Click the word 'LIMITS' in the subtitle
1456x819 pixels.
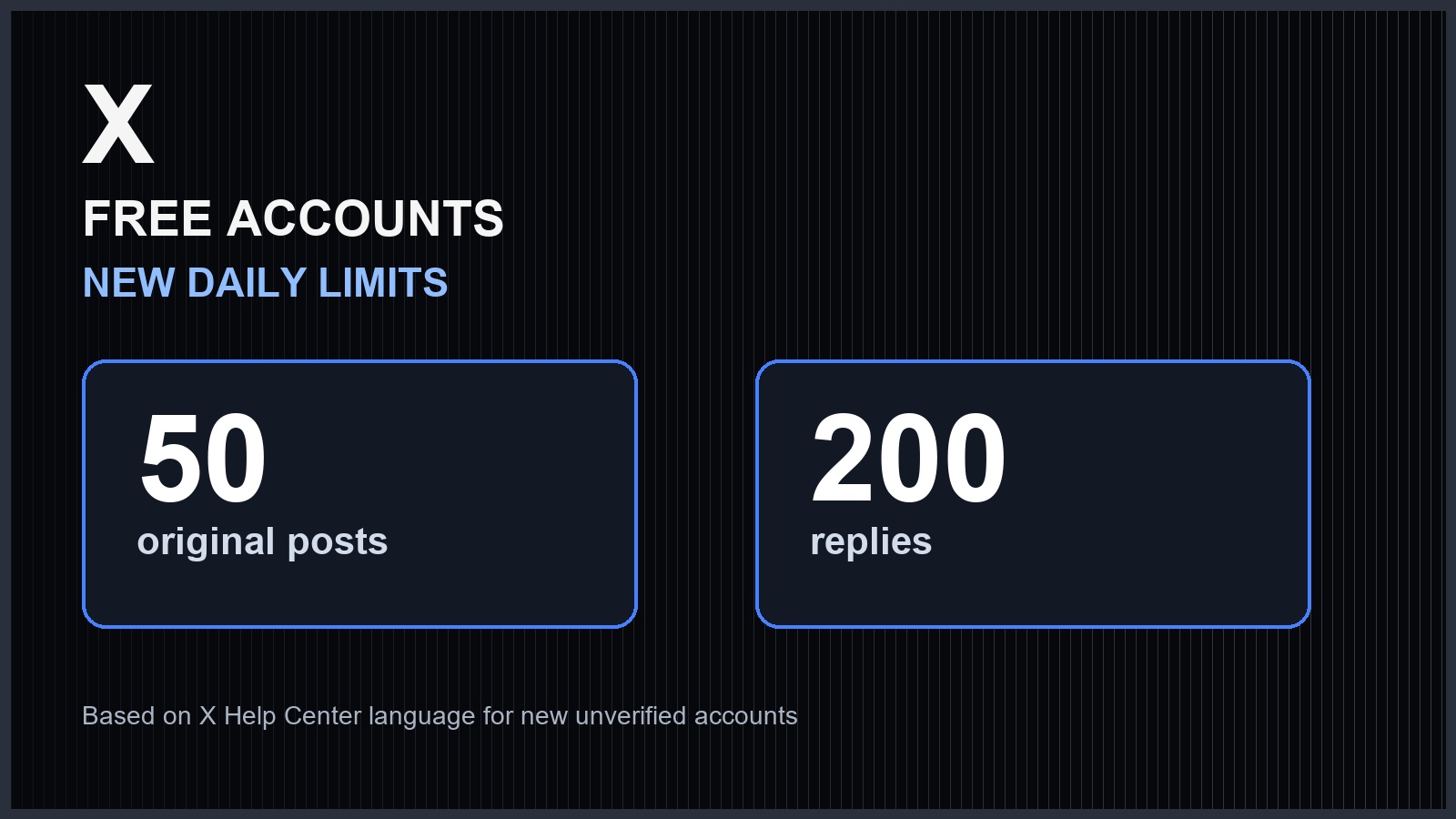[383, 283]
